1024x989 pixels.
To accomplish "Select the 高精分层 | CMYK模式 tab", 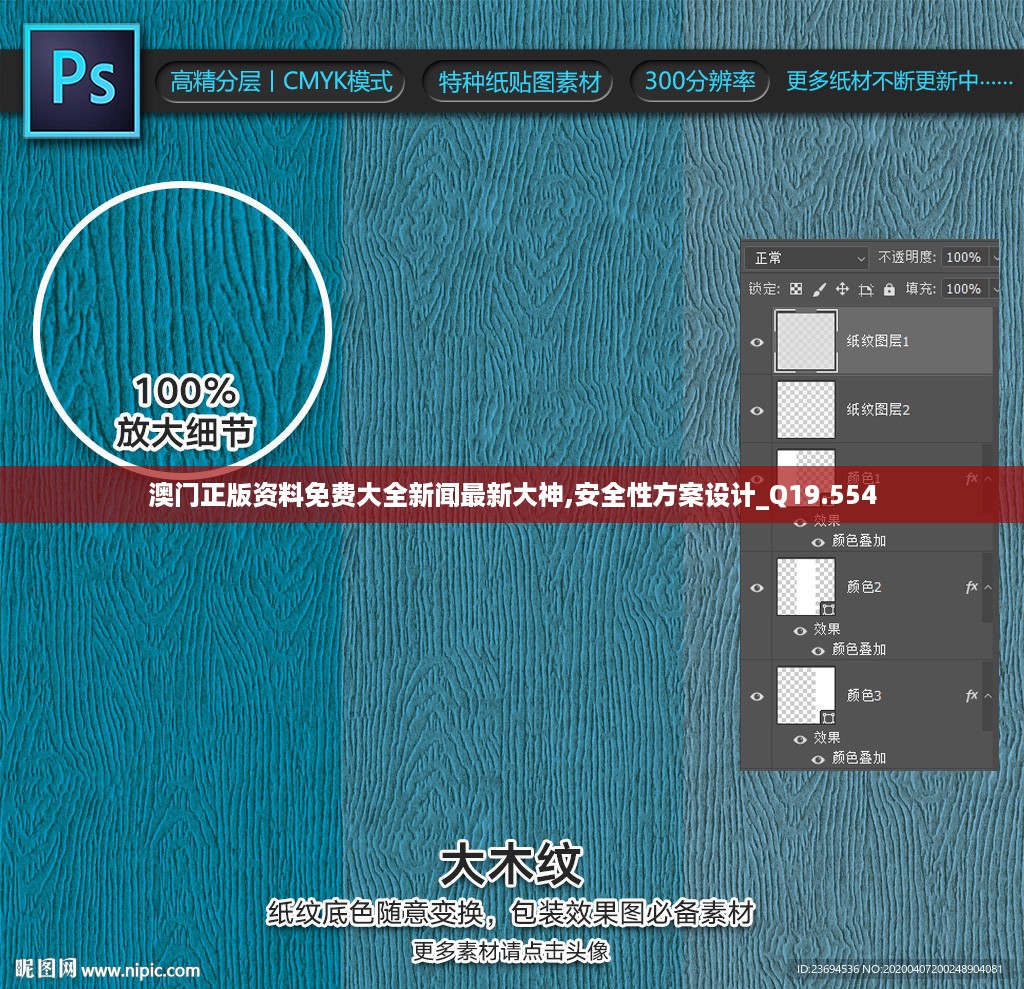I will [280, 81].
